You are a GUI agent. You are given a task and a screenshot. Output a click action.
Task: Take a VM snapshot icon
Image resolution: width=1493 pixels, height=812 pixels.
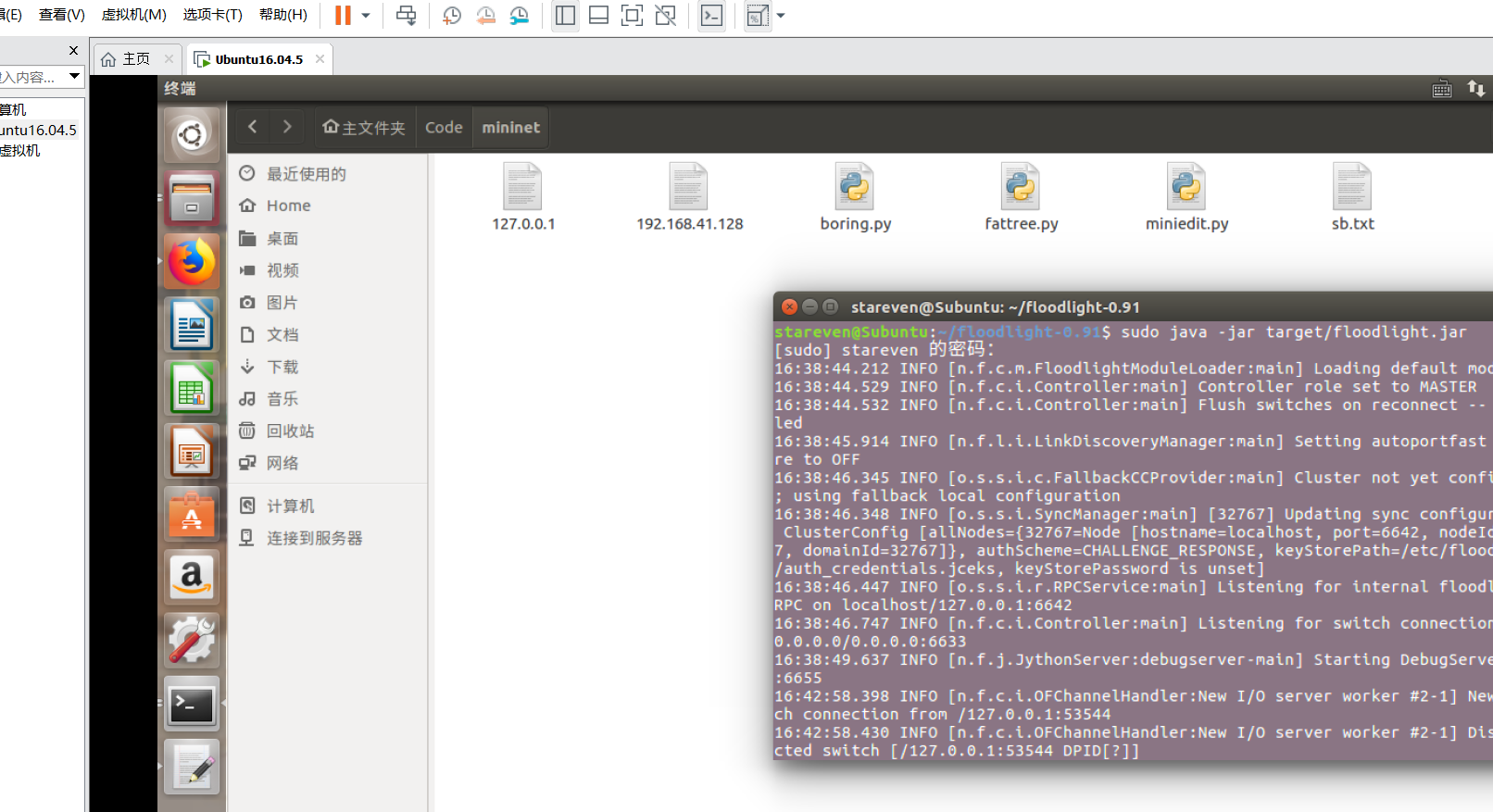452,16
